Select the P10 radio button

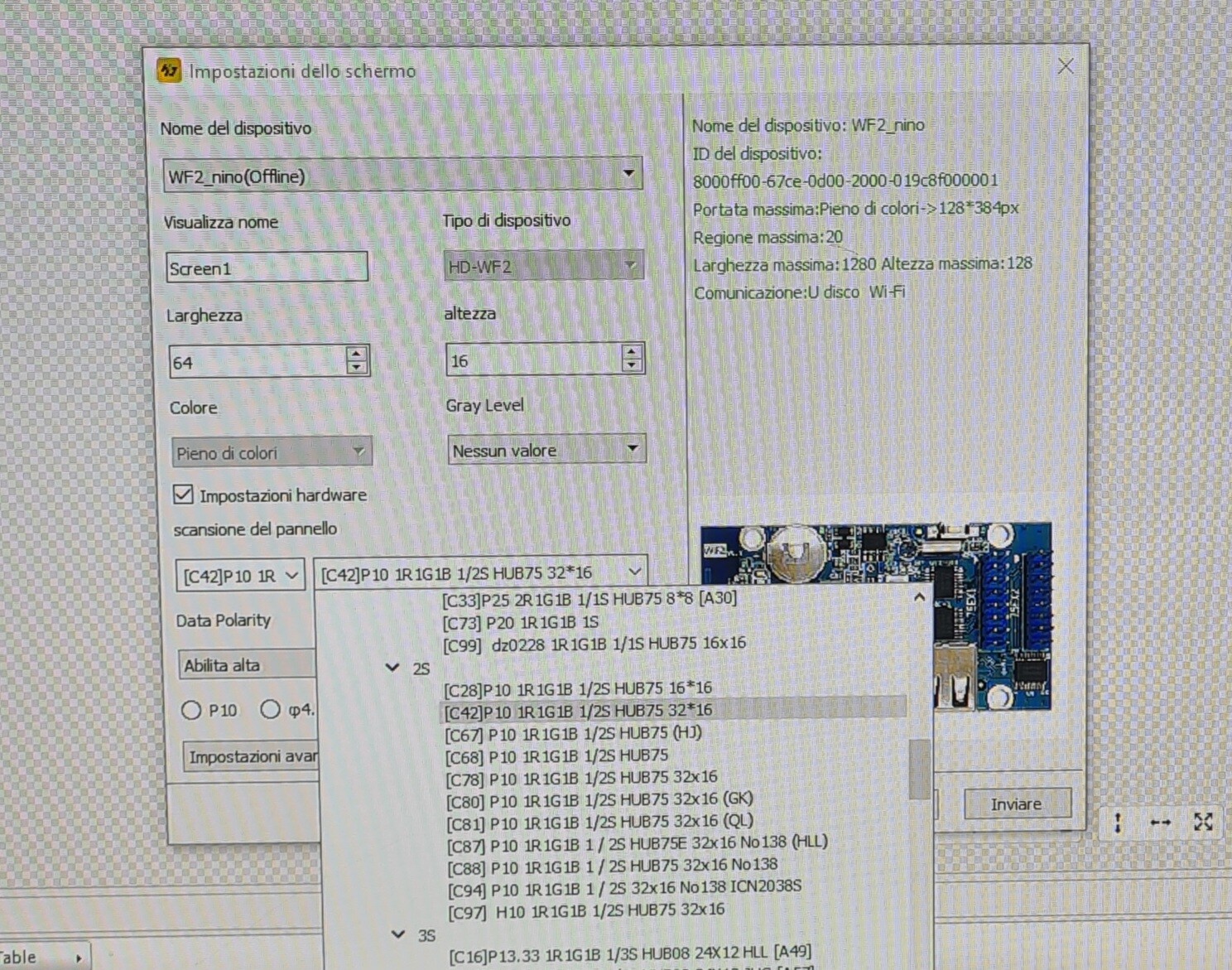tap(191, 710)
